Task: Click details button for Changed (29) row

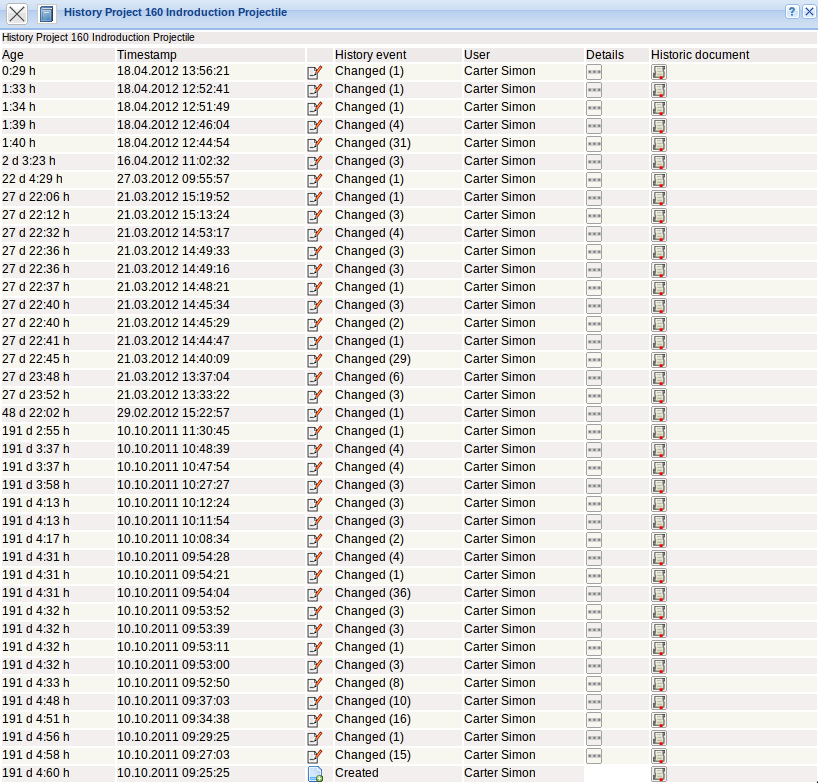Action: click(594, 360)
